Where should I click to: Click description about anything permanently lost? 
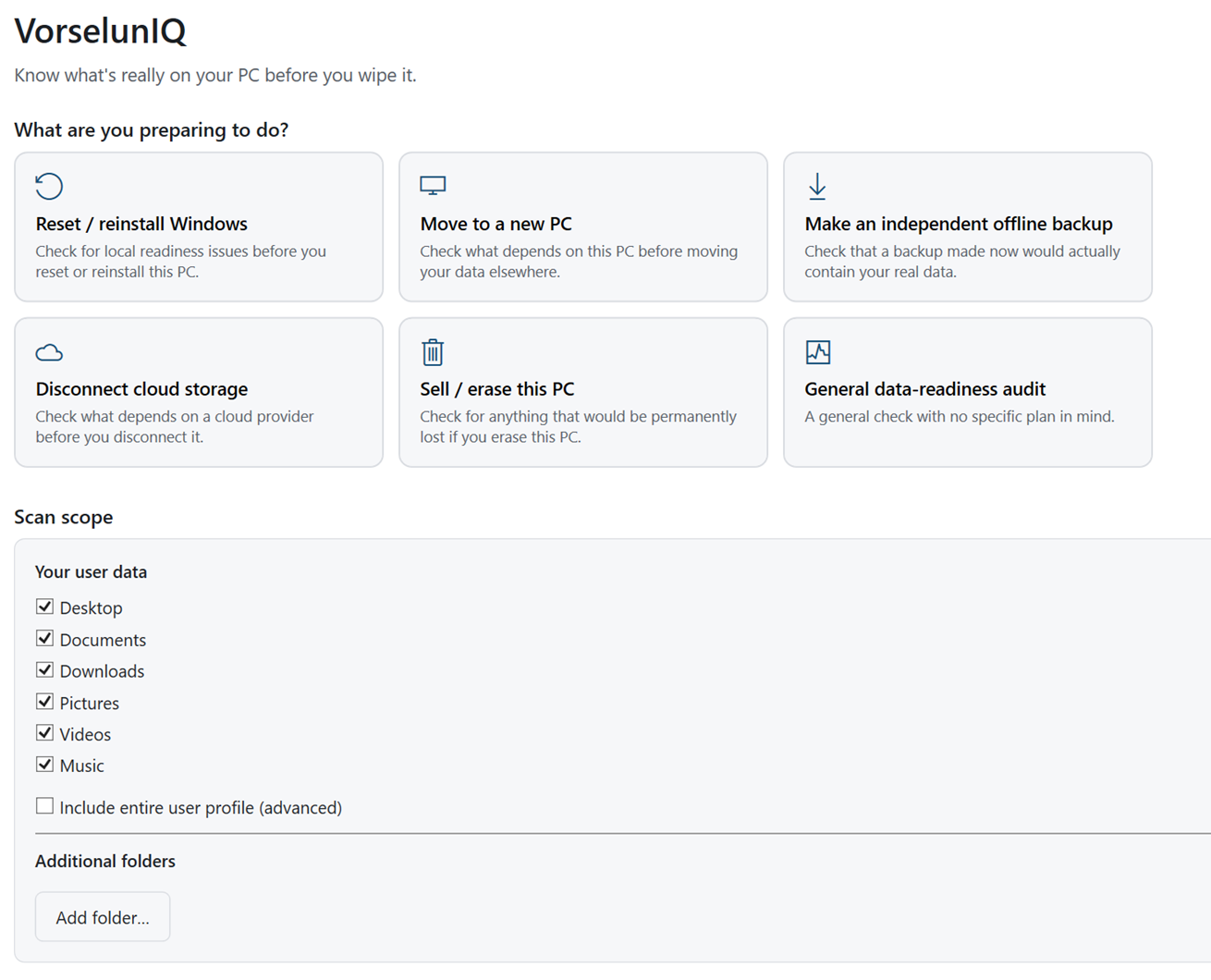[579, 426]
